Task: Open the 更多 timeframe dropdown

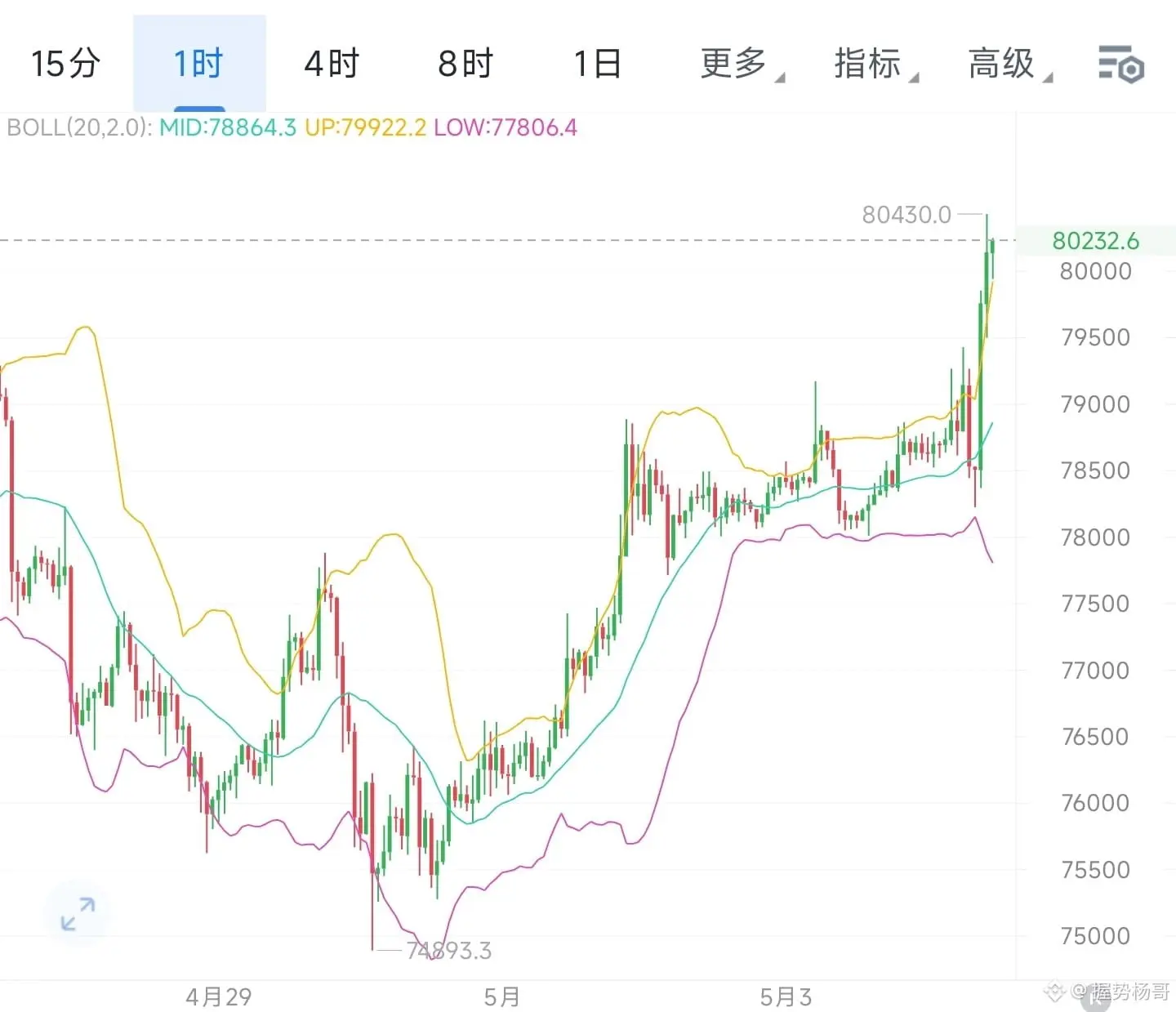Action: click(742, 64)
